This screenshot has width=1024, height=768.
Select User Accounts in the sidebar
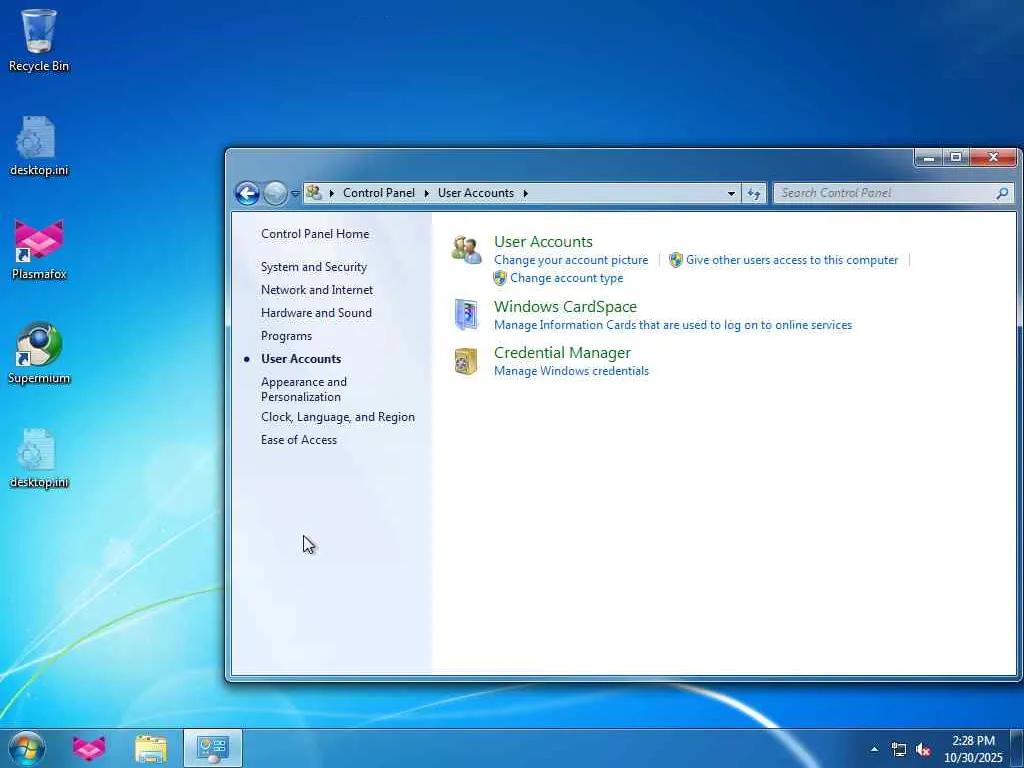click(x=301, y=359)
